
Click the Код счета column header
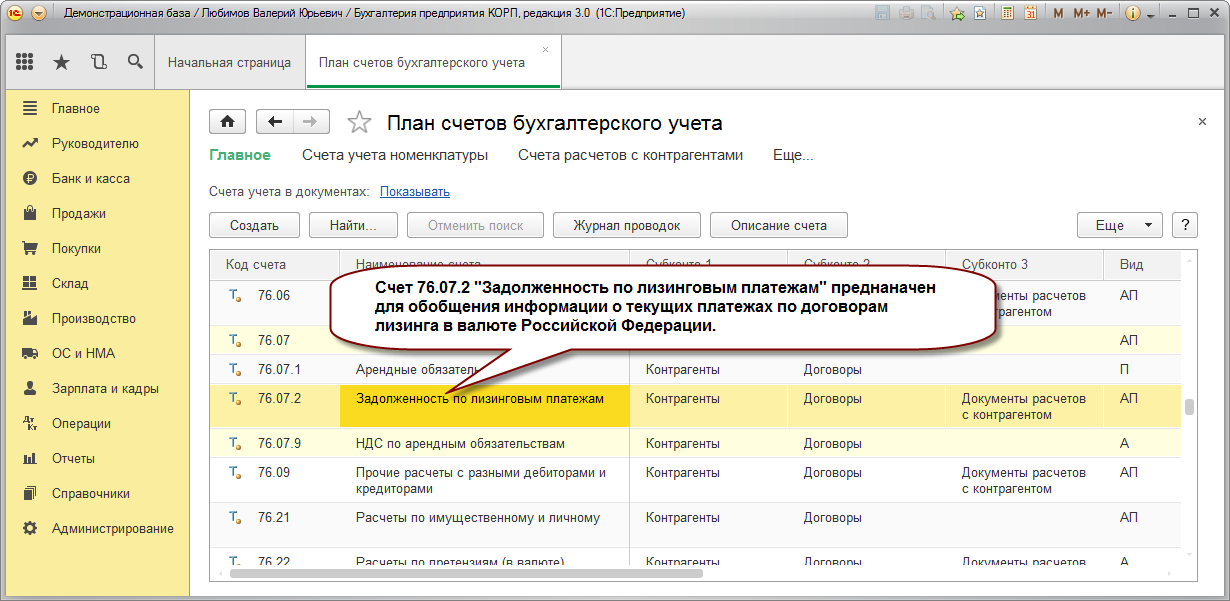click(275, 265)
